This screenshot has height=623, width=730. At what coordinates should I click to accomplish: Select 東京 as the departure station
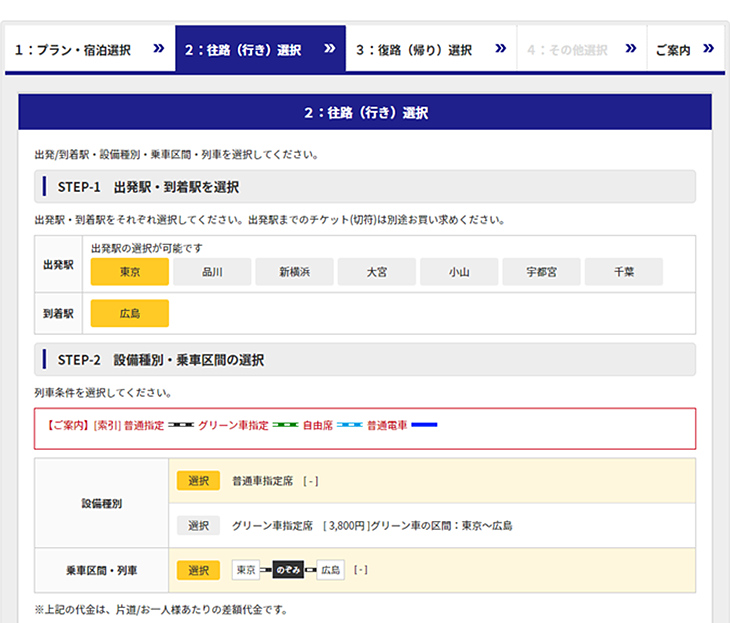point(129,272)
